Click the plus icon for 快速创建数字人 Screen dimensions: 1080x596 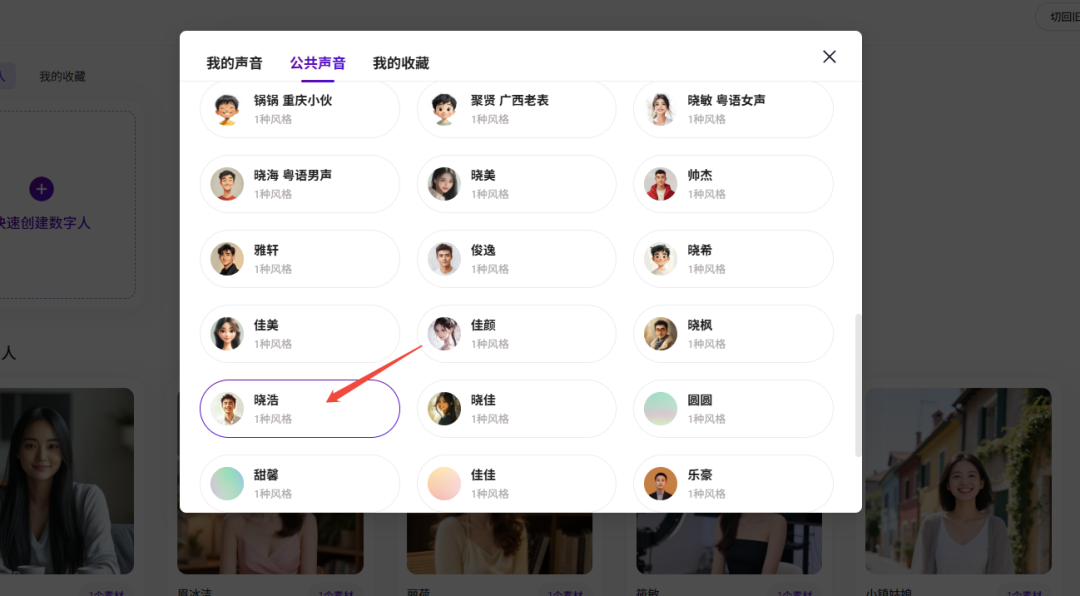pos(41,189)
